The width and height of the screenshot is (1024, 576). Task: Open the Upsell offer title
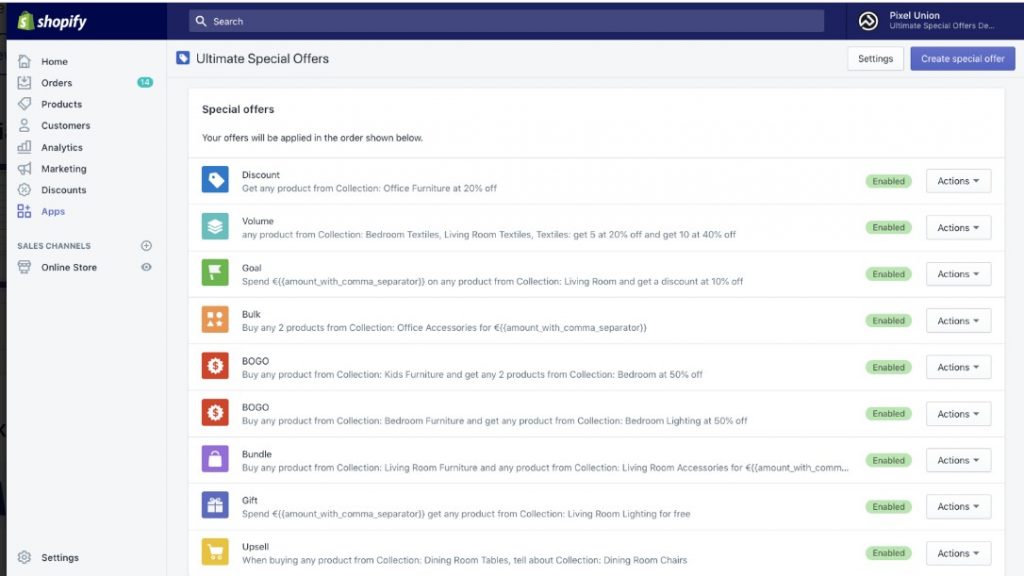255,547
